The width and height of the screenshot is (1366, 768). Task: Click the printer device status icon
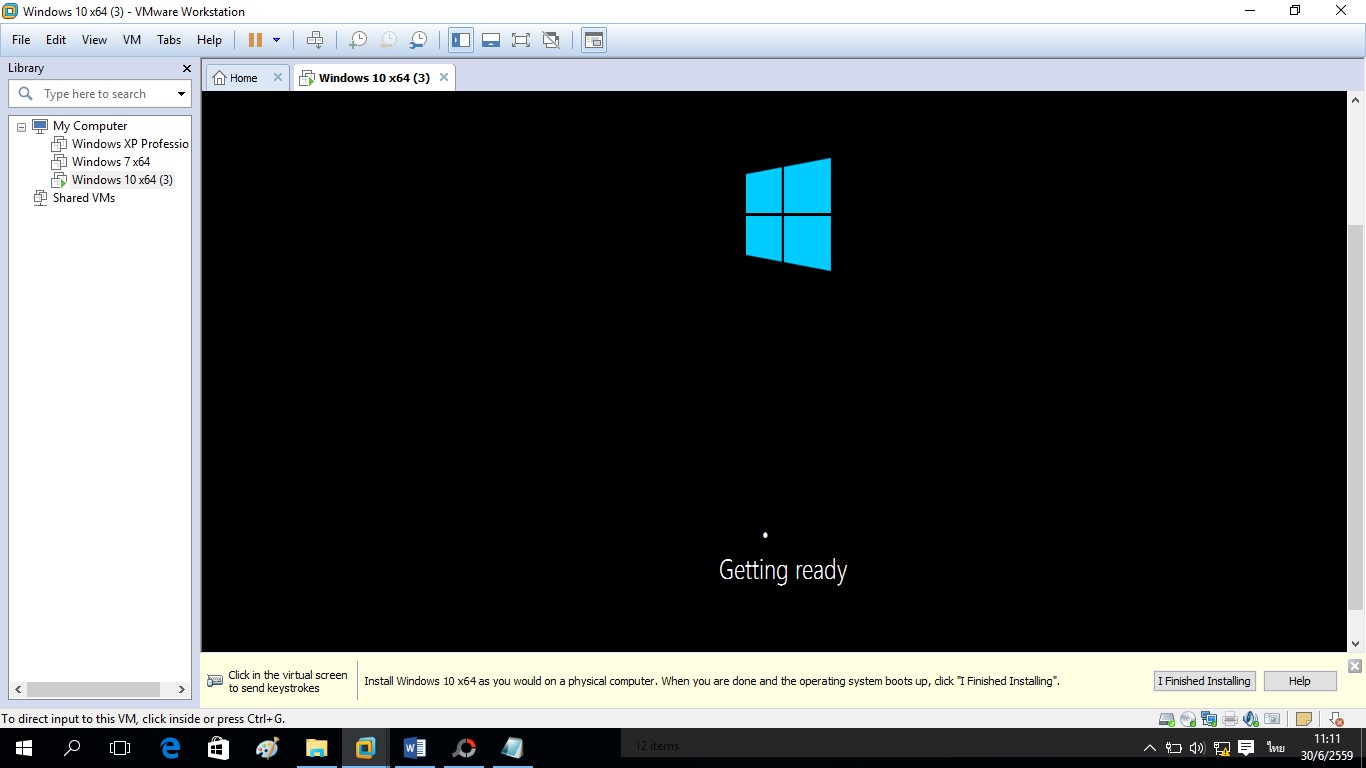point(1230,719)
